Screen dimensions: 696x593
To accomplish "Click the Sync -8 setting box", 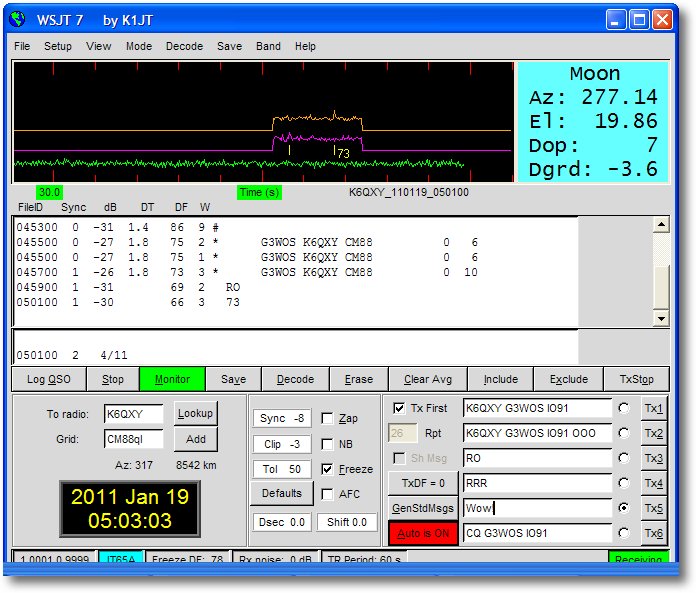I will 282,419.
